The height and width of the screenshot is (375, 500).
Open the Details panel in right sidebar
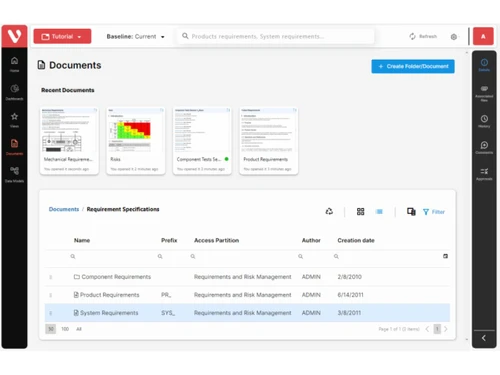click(x=484, y=65)
